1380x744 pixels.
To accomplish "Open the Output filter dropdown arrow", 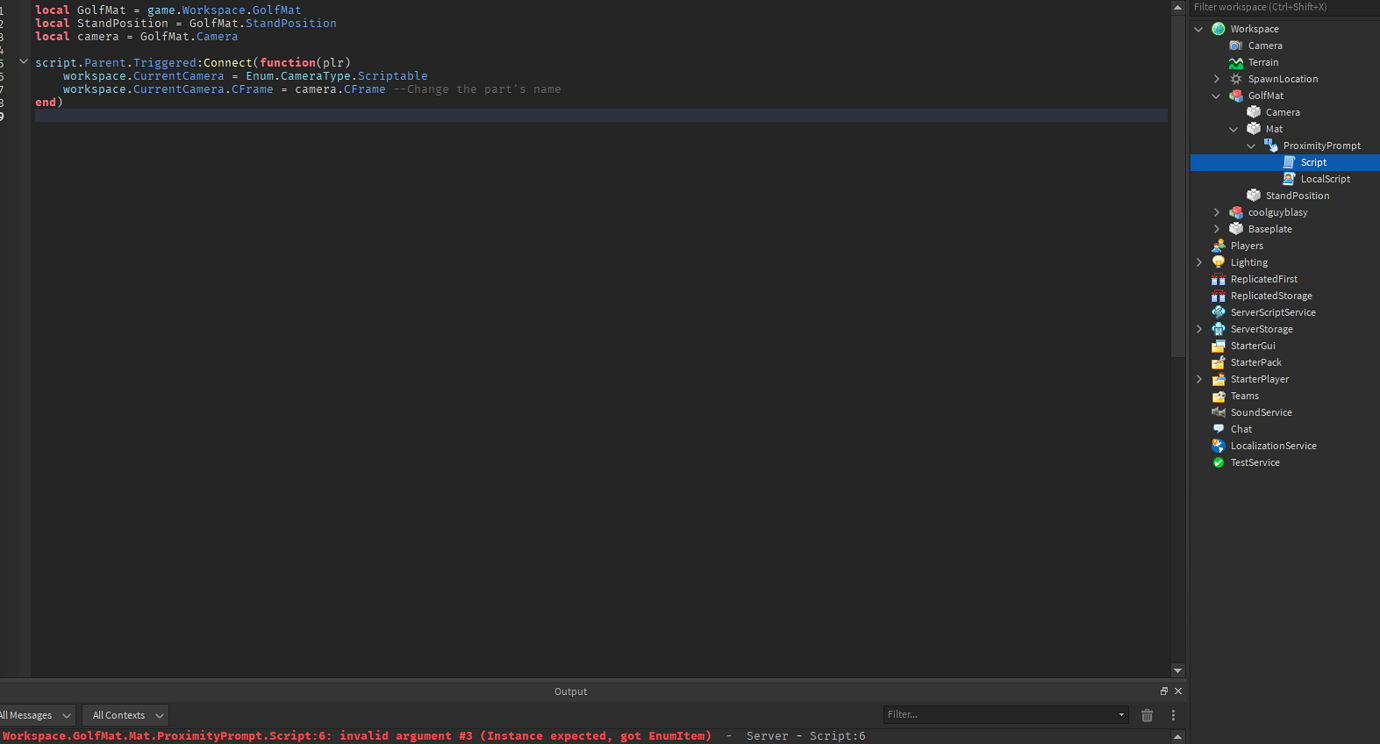I will [x=1121, y=715].
